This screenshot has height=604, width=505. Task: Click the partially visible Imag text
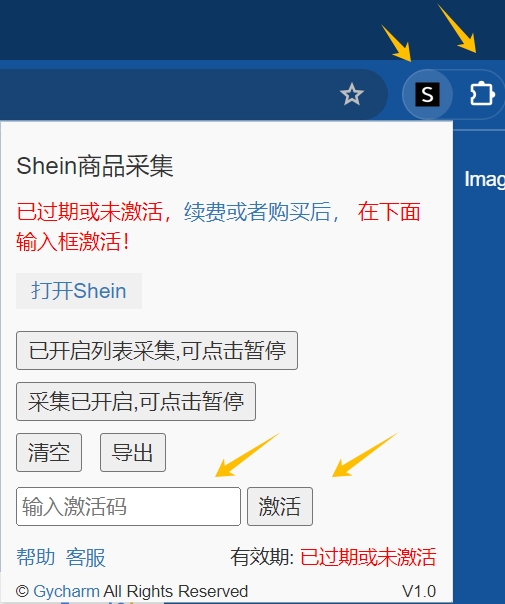click(x=485, y=180)
